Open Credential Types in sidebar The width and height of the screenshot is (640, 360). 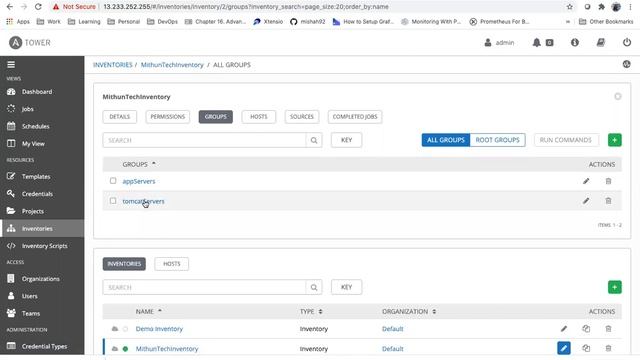pyautogui.click(x=44, y=346)
